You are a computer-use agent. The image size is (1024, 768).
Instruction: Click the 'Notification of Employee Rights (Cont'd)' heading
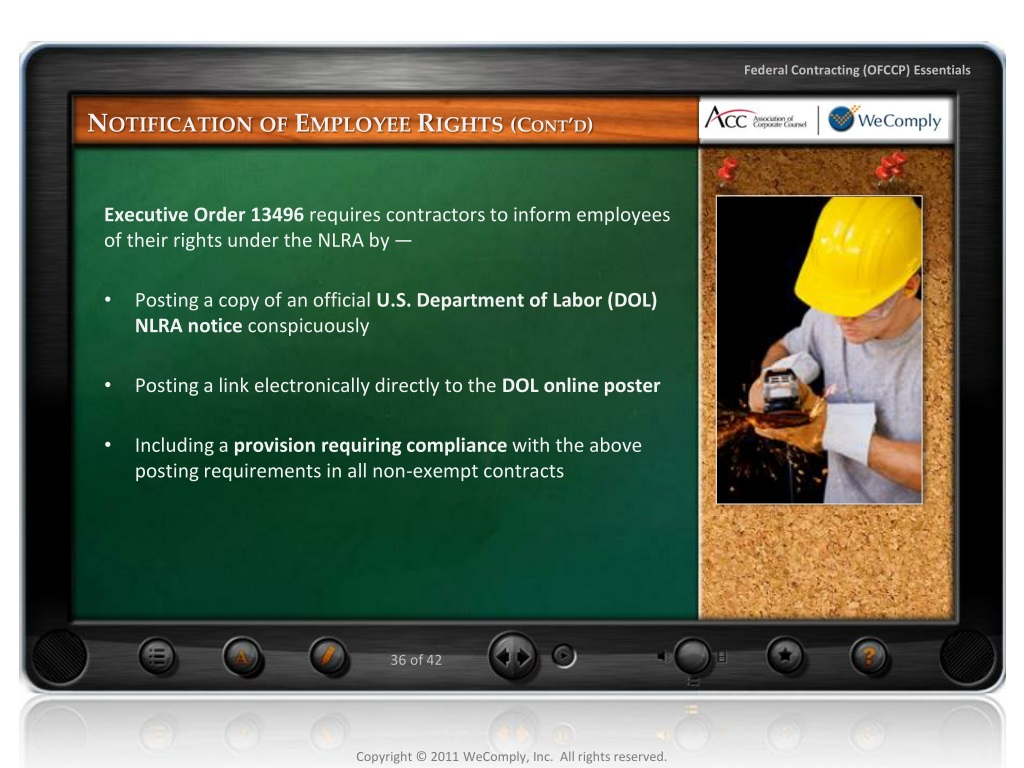click(x=340, y=123)
